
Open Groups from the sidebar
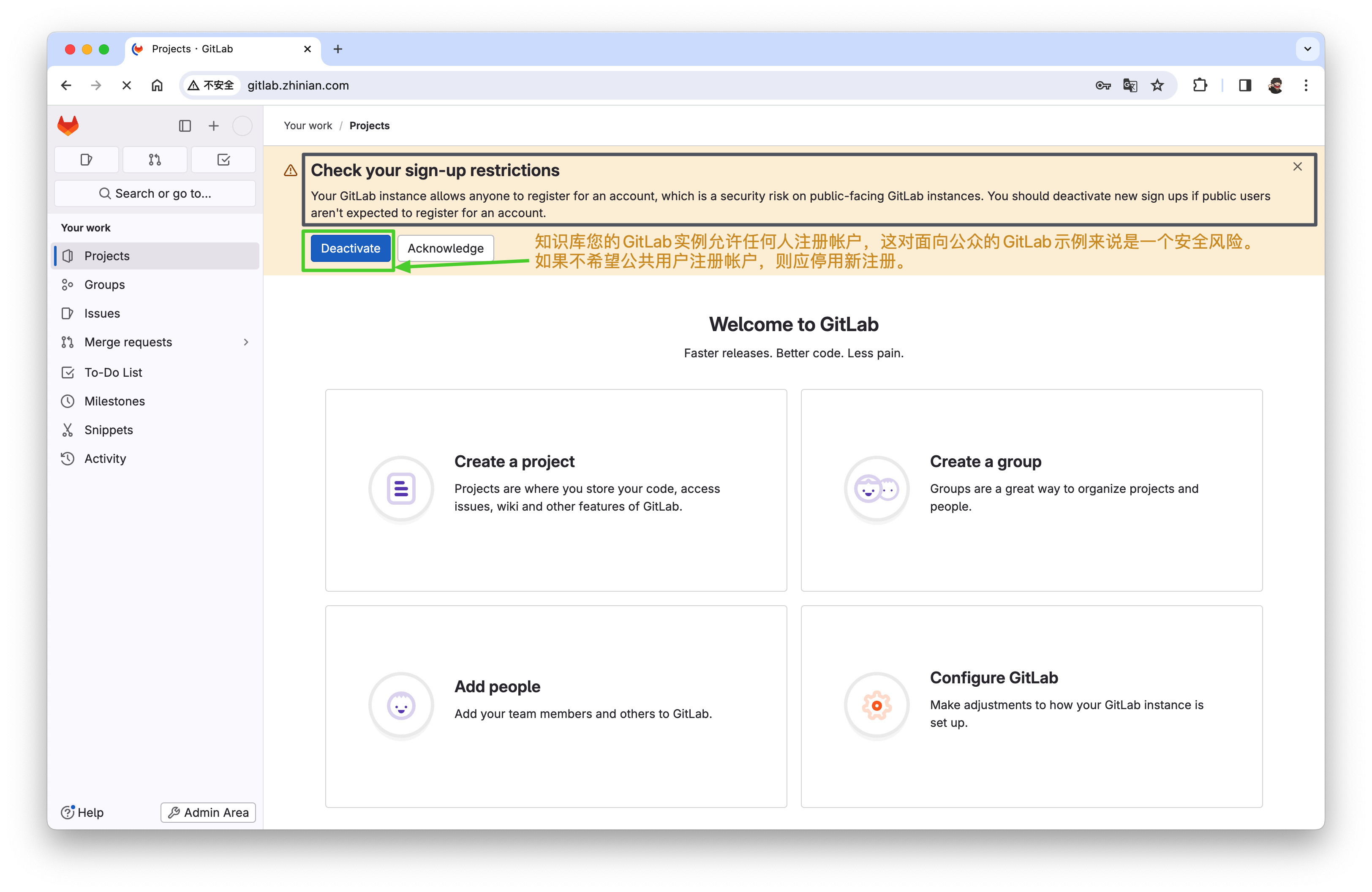(x=155, y=284)
